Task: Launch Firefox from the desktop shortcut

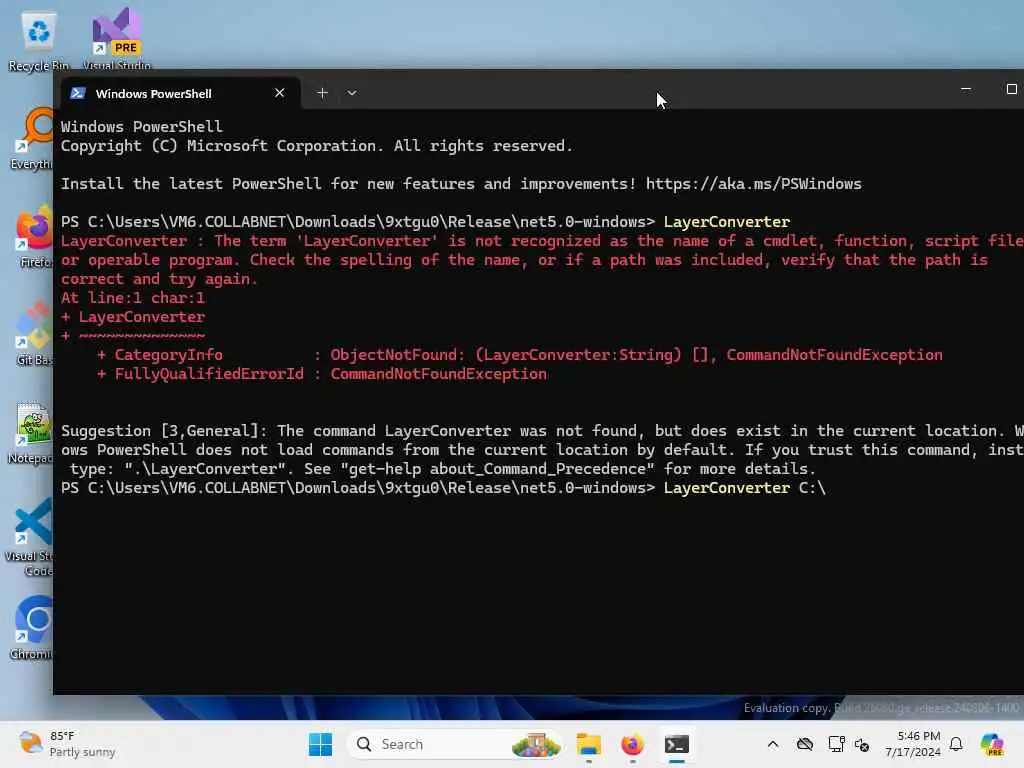Action: (34, 235)
